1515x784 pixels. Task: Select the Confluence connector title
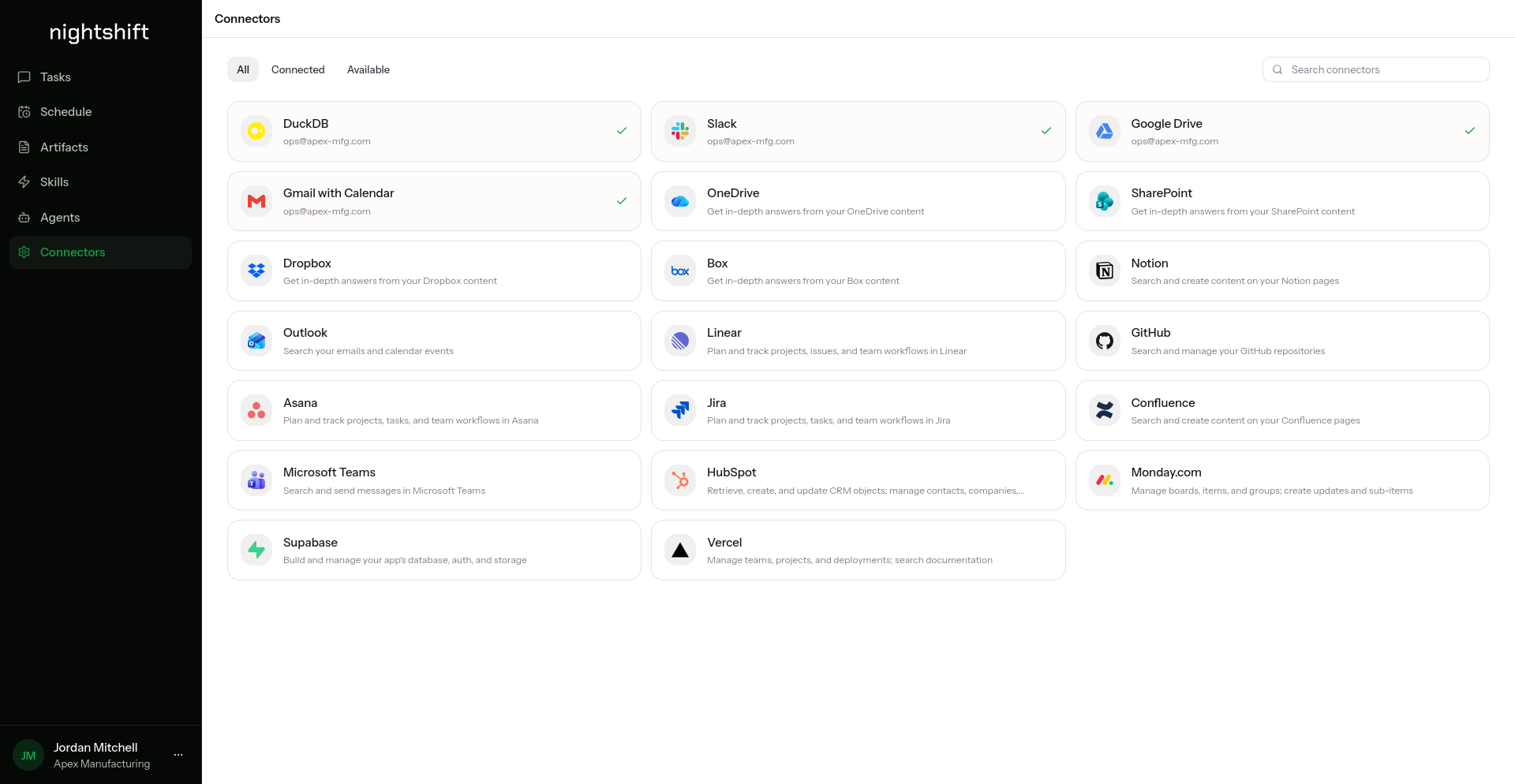click(x=1163, y=402)
